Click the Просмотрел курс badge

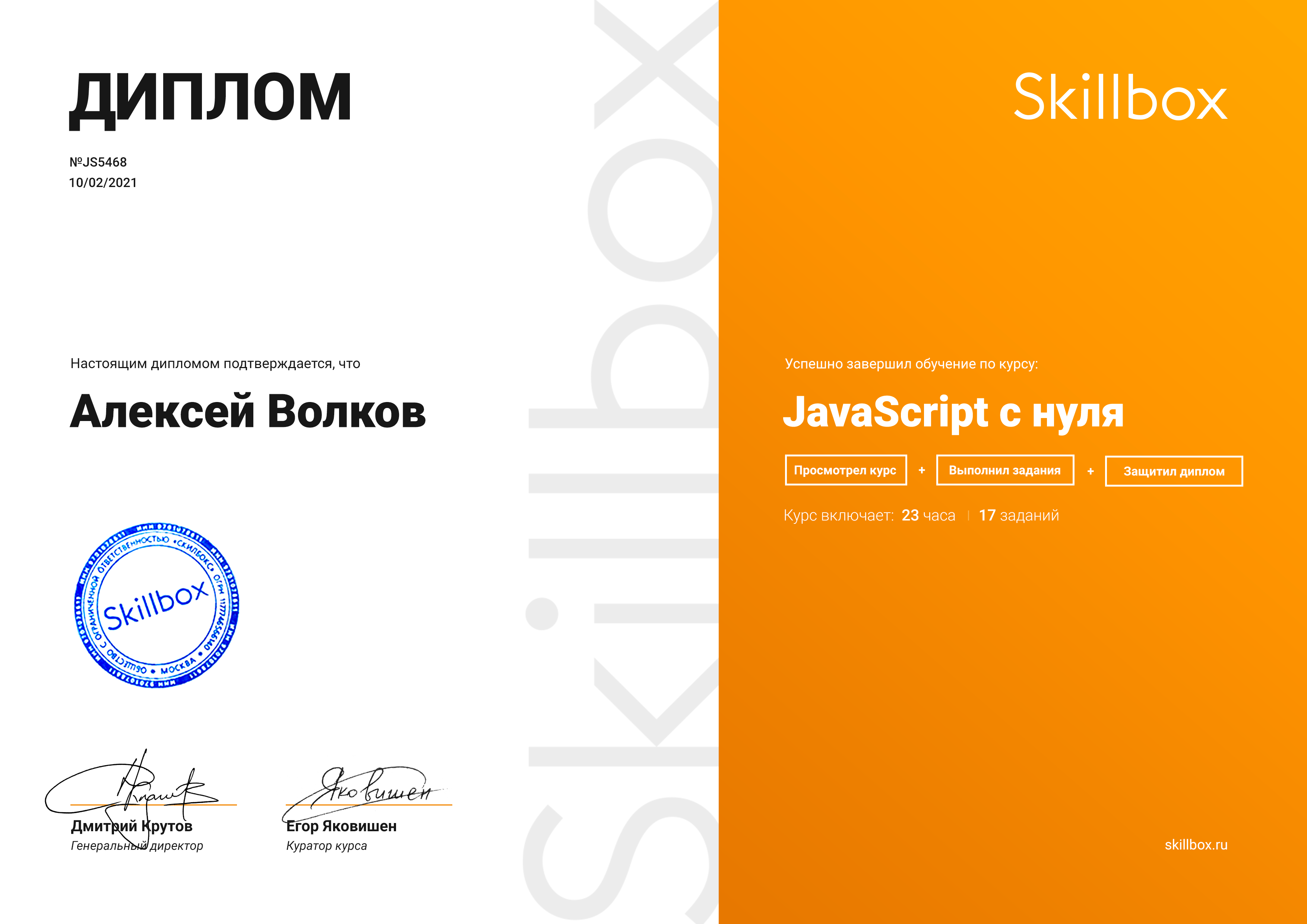(x=845, y=470)
